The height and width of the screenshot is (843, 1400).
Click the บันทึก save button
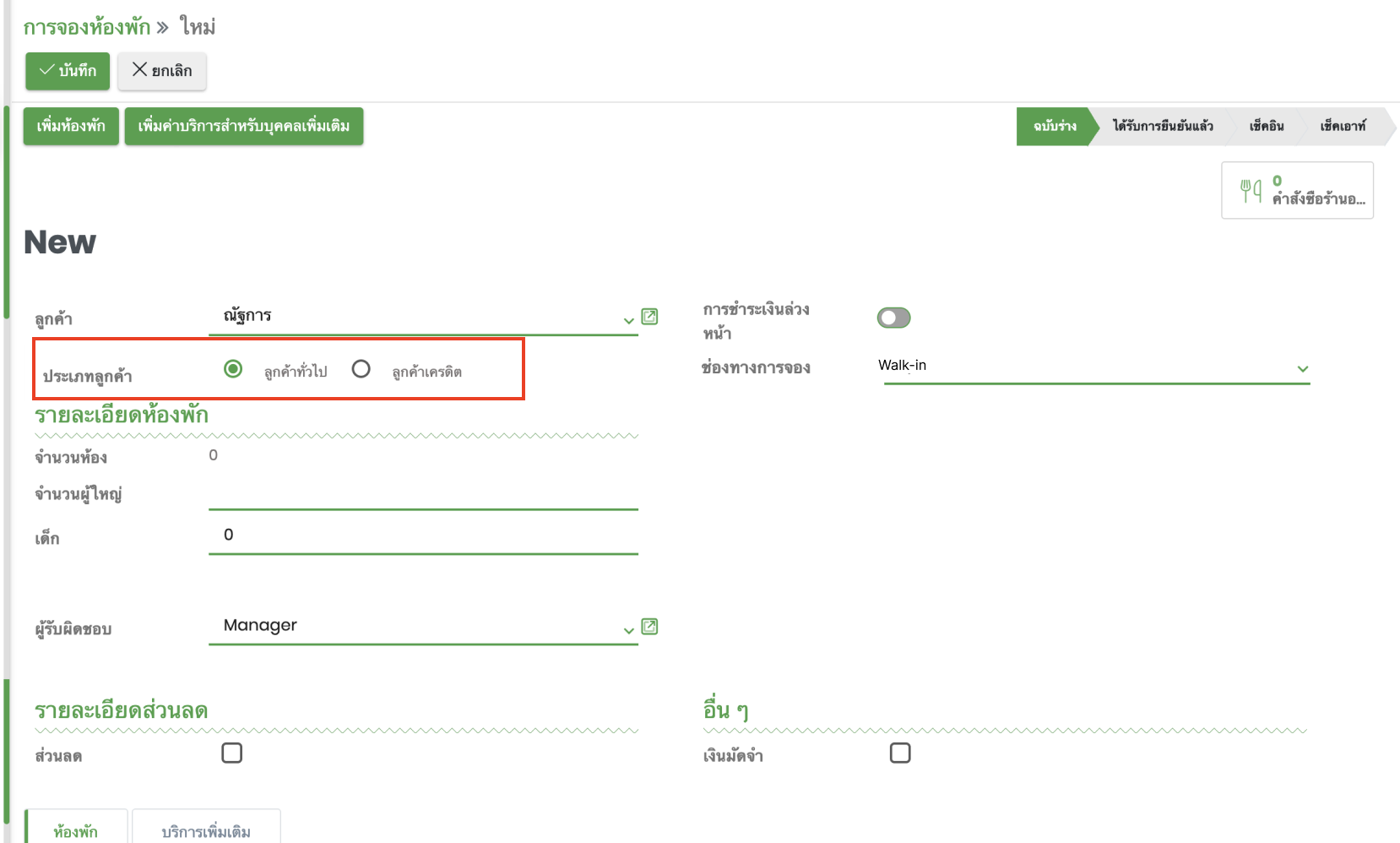tap(68, 70)
